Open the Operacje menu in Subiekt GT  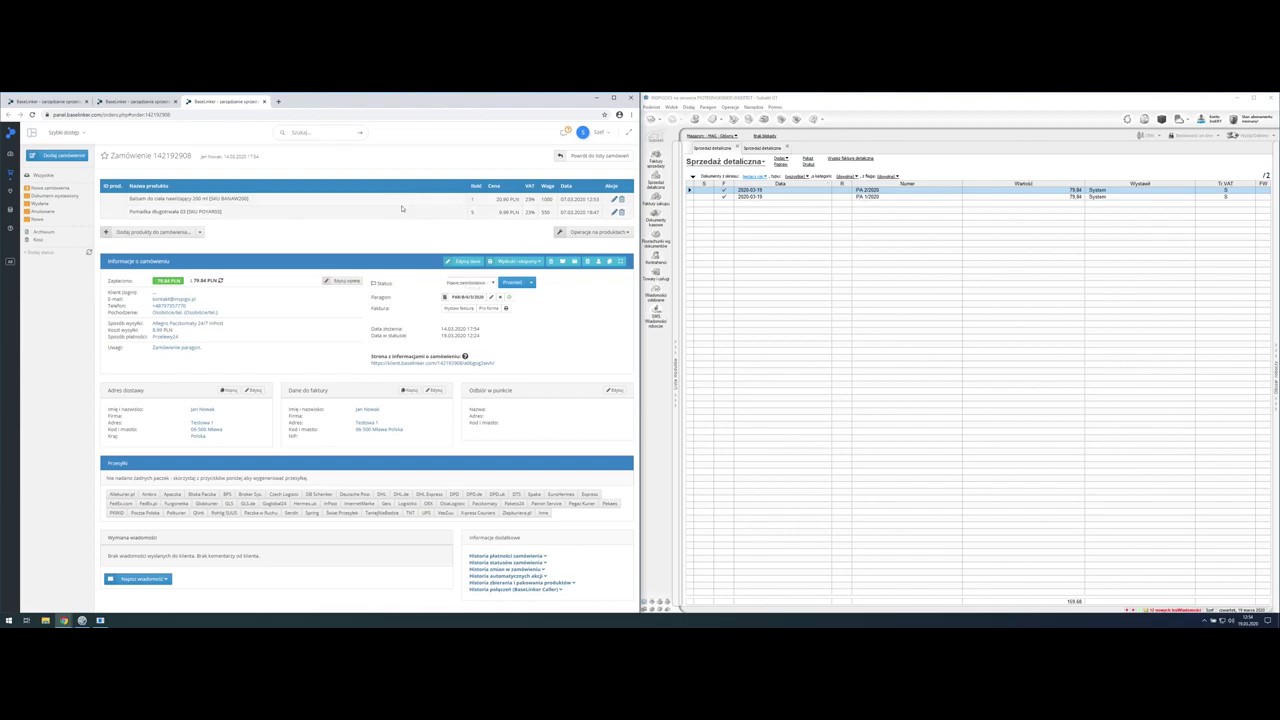click(x=730, y=107)
